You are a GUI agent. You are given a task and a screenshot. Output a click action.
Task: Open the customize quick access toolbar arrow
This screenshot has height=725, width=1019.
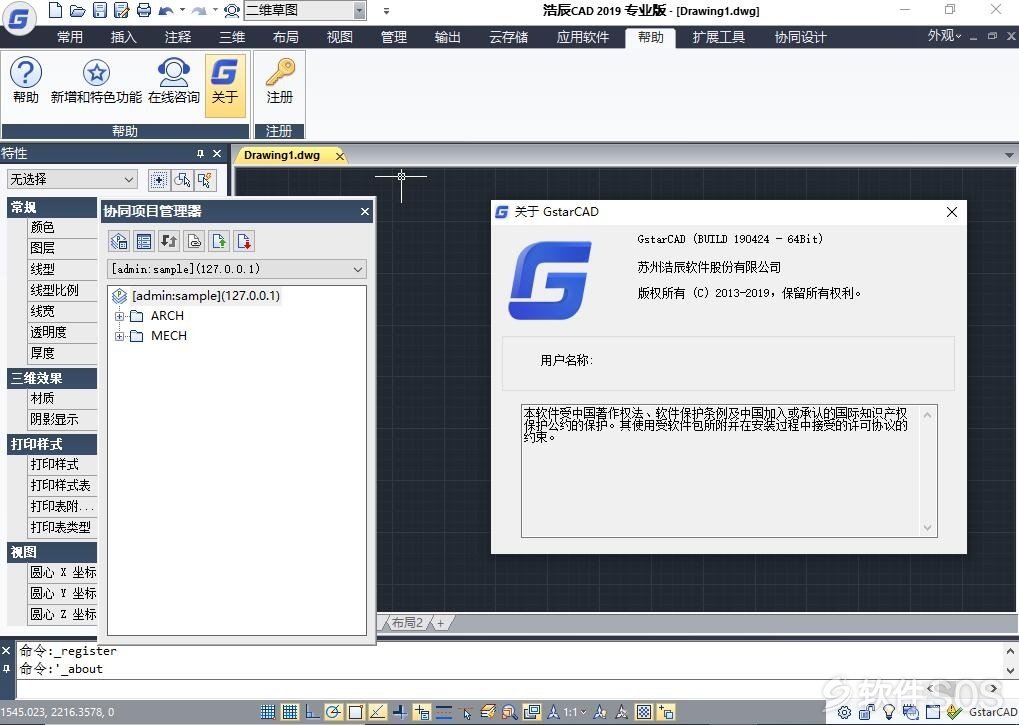coord(386,10)
